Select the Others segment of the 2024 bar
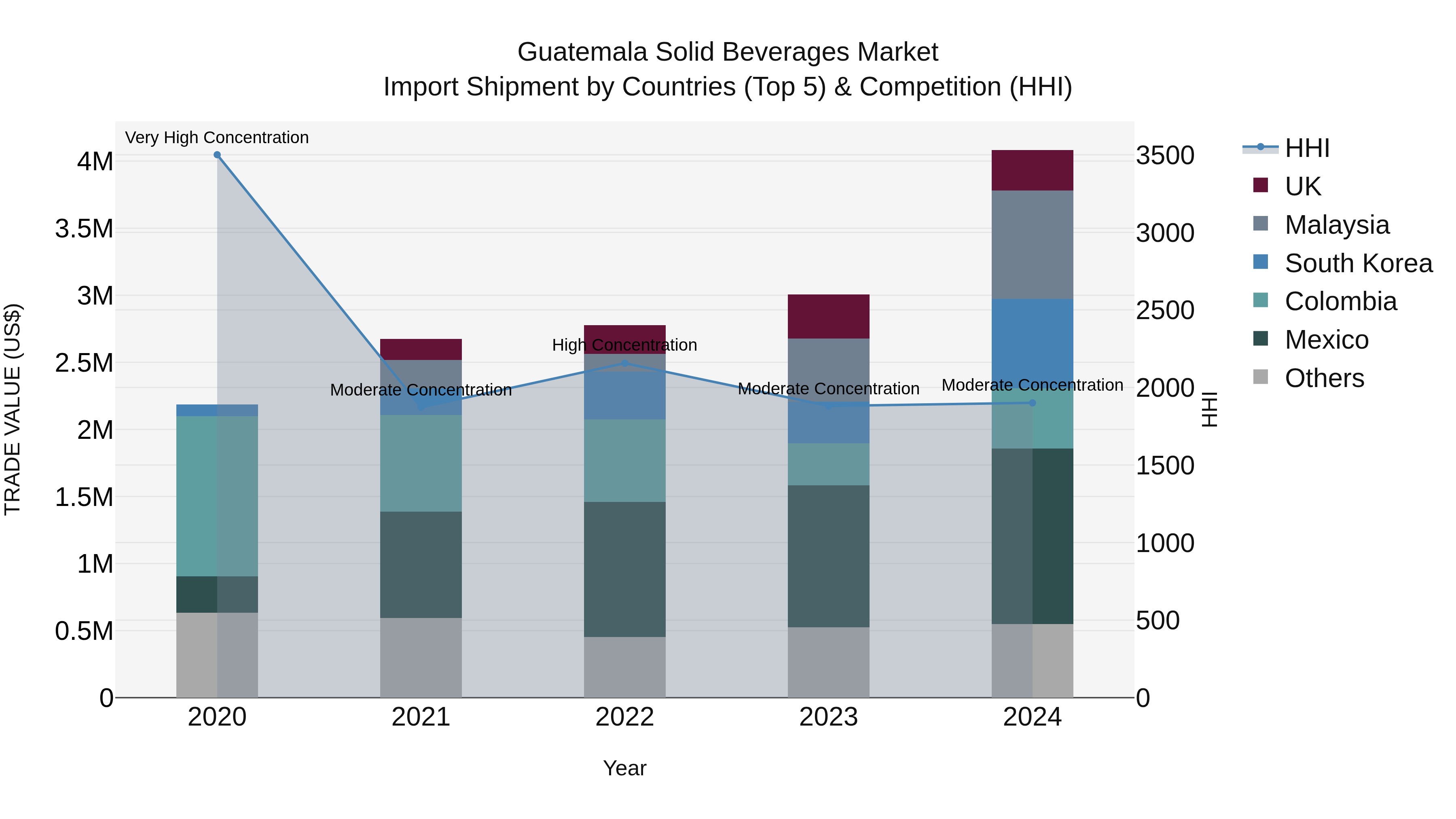The image size is (1456, 819). pyautogui.click(x=1032, y=661)
